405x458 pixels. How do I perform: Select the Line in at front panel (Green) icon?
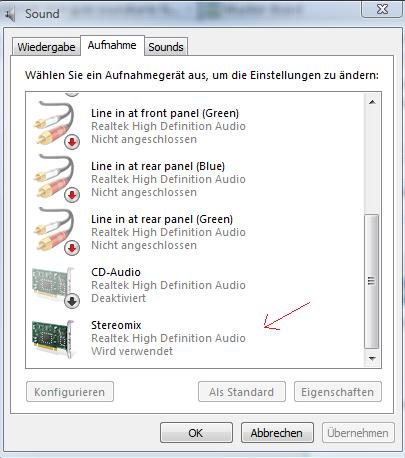point(55,124)
